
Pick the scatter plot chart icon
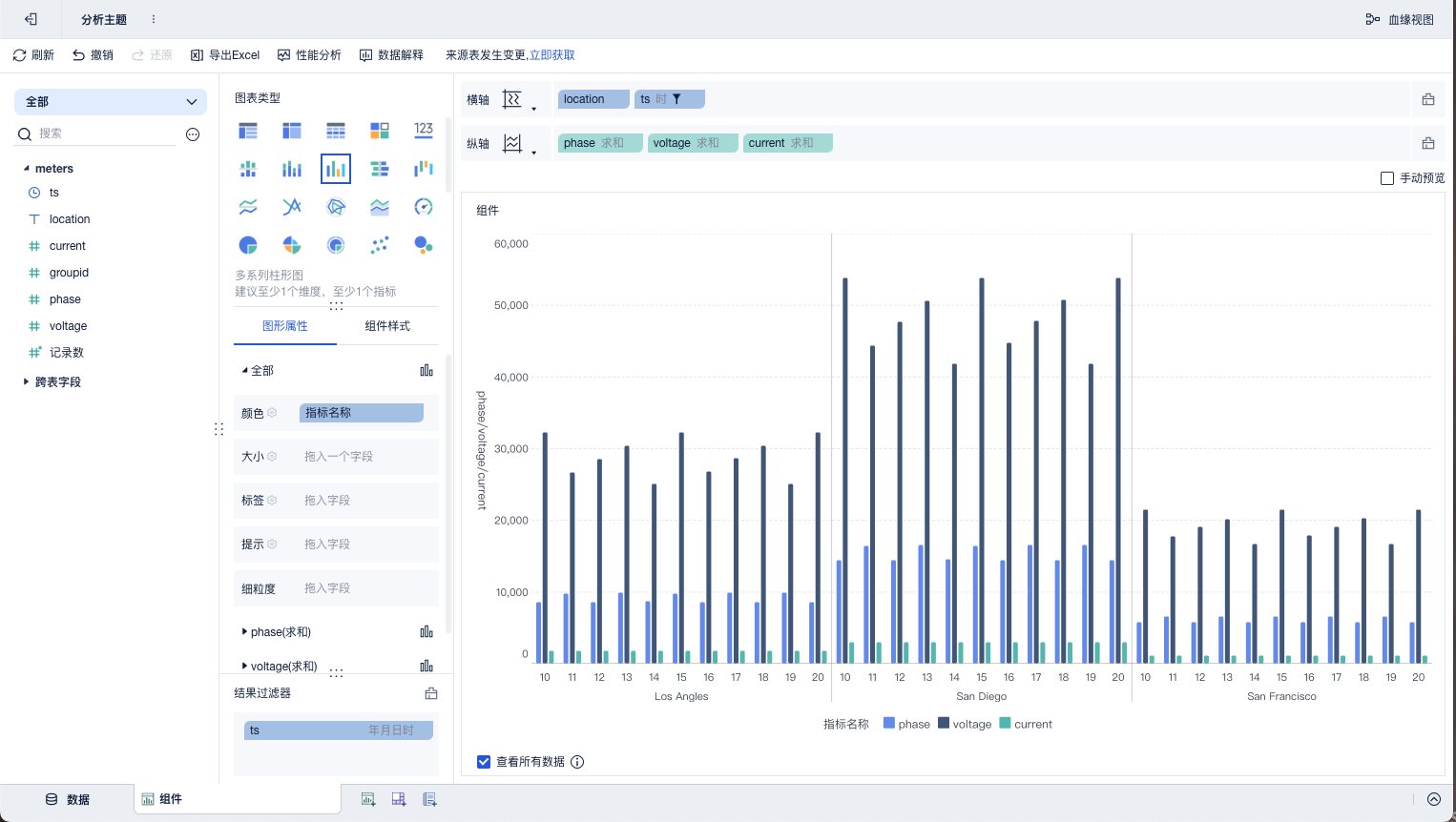380,245
